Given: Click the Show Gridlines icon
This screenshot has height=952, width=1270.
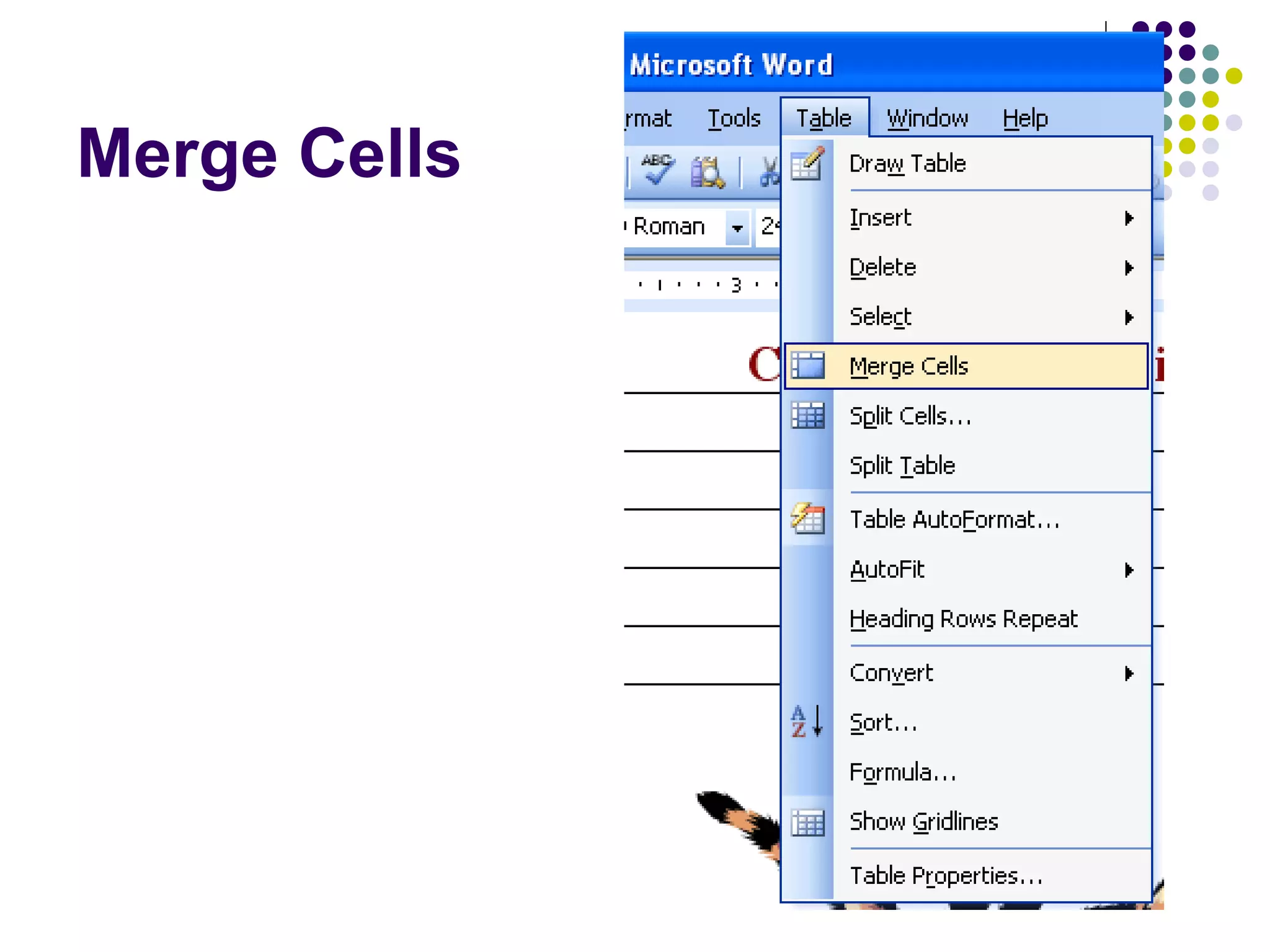Looking at the screenshot, I should [808, 822].
